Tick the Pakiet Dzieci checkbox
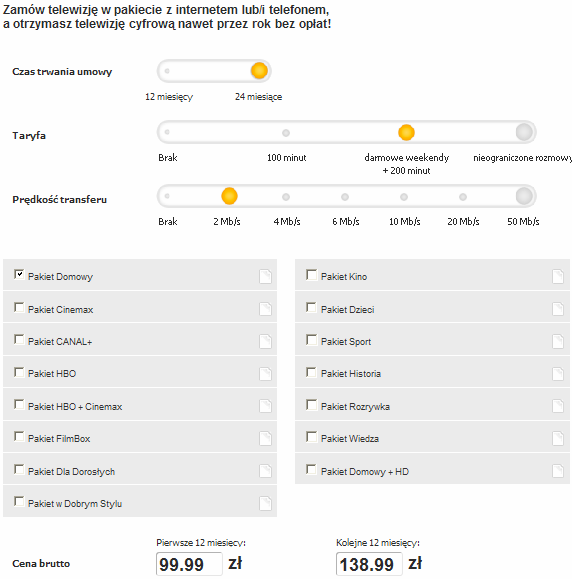 click(311, 307)
